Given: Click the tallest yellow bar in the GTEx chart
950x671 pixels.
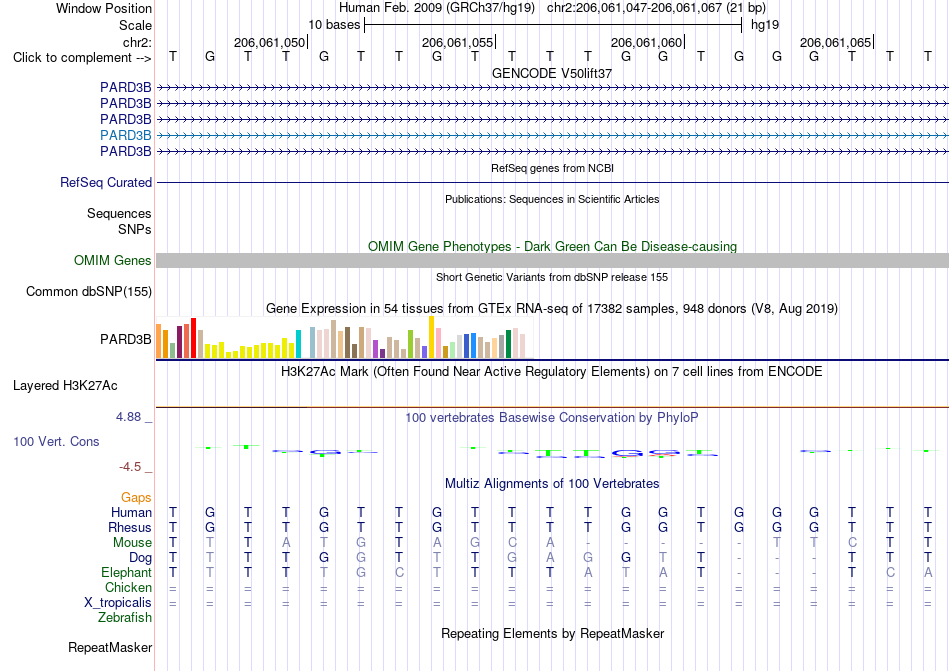Looking at the screenshot, I should [431, 337].
